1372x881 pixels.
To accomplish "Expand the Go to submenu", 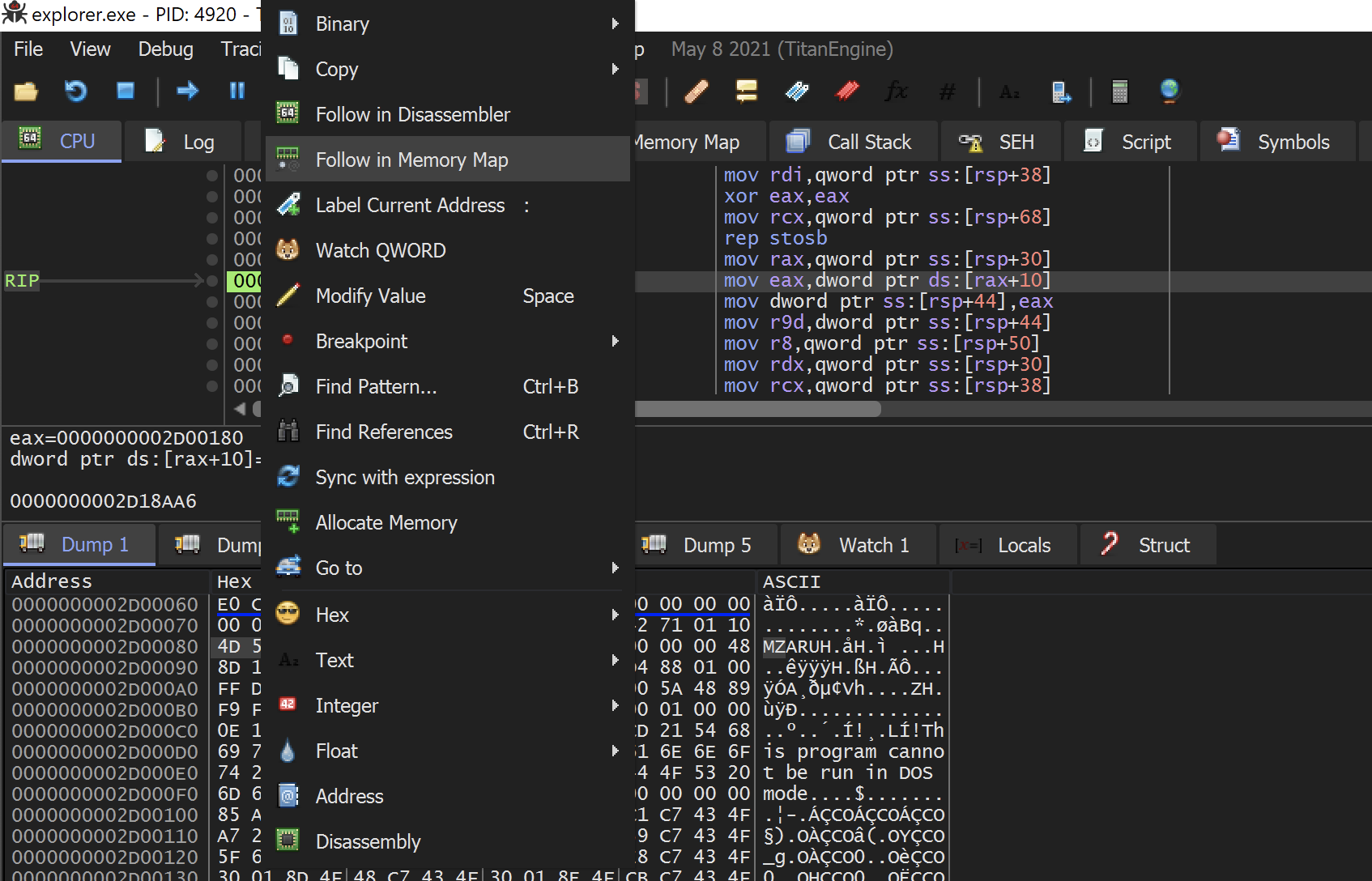I will [448, 568].
